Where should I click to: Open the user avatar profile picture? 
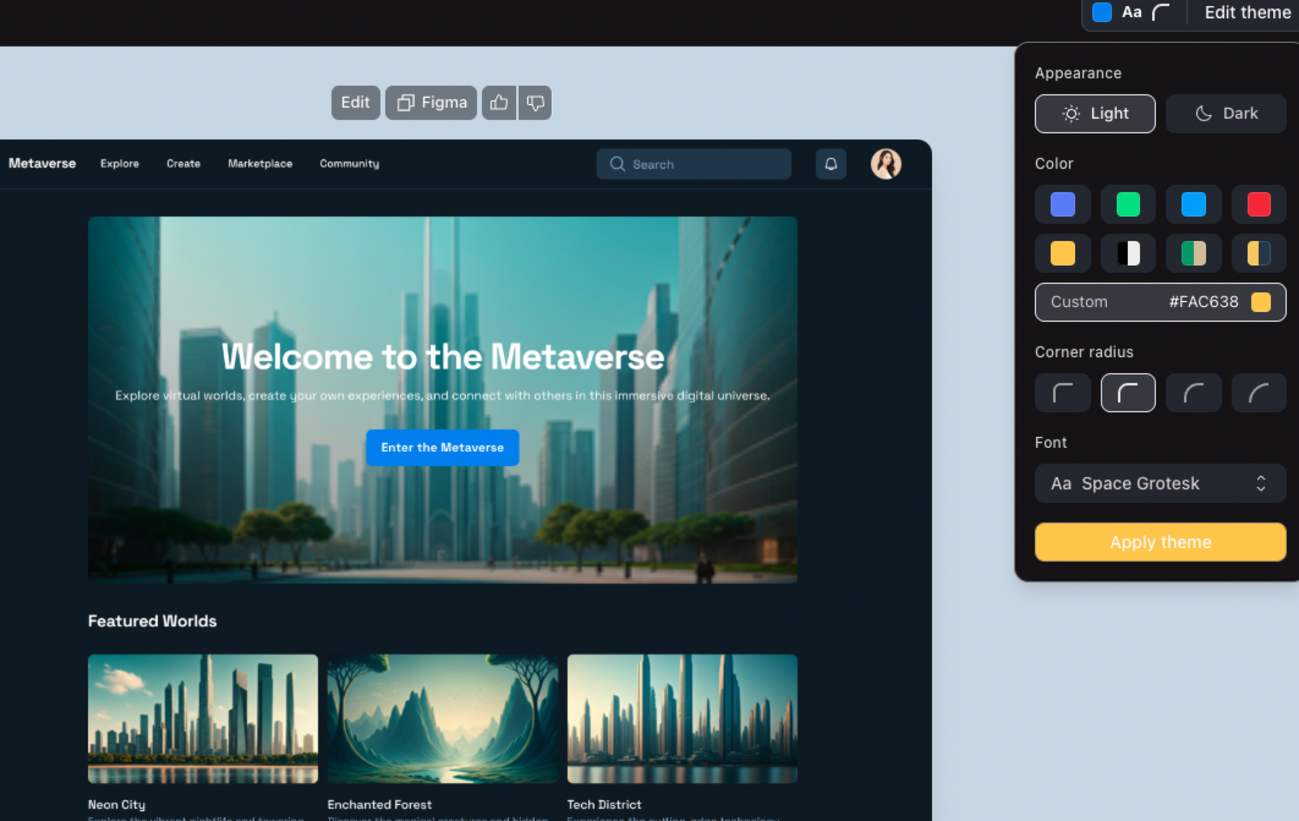[x=886, y=164]
